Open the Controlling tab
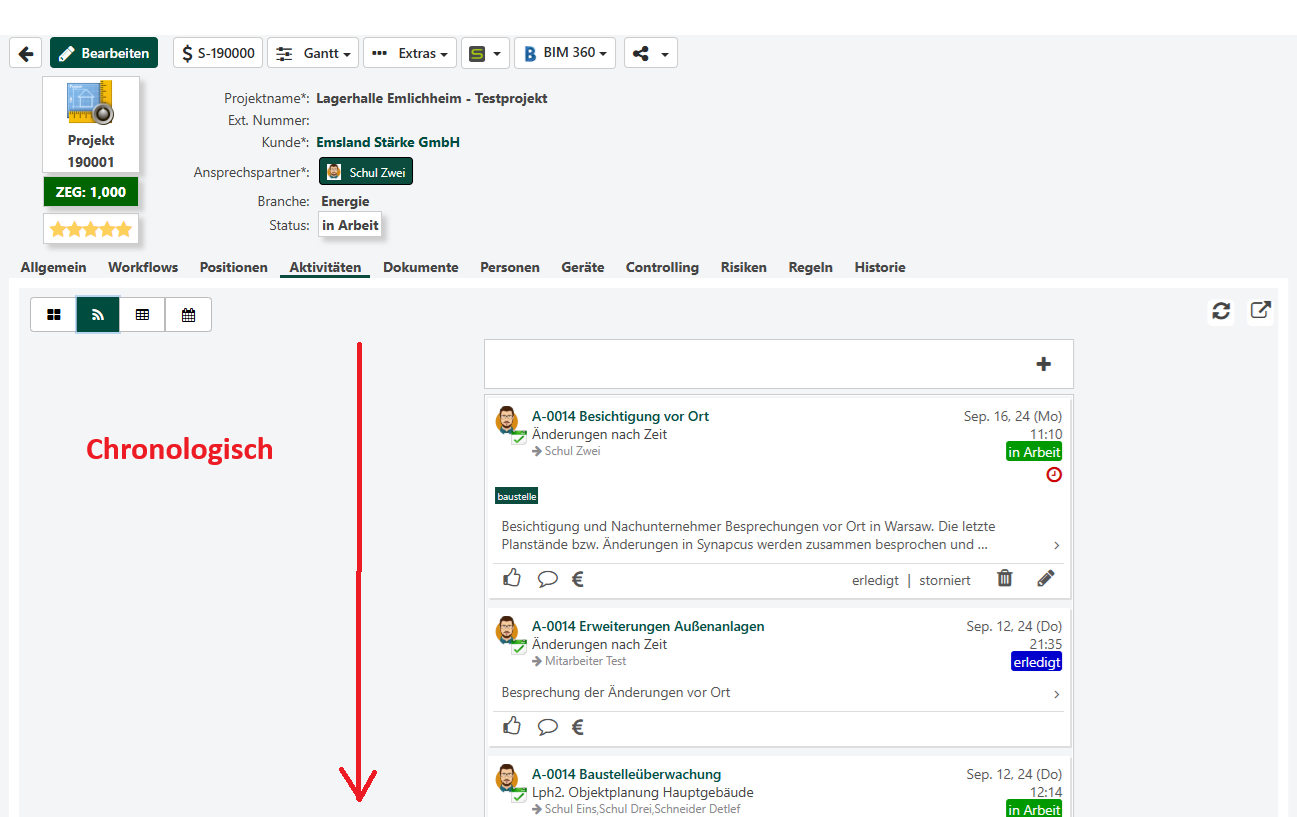The image size is (1297, 817). 661,267
